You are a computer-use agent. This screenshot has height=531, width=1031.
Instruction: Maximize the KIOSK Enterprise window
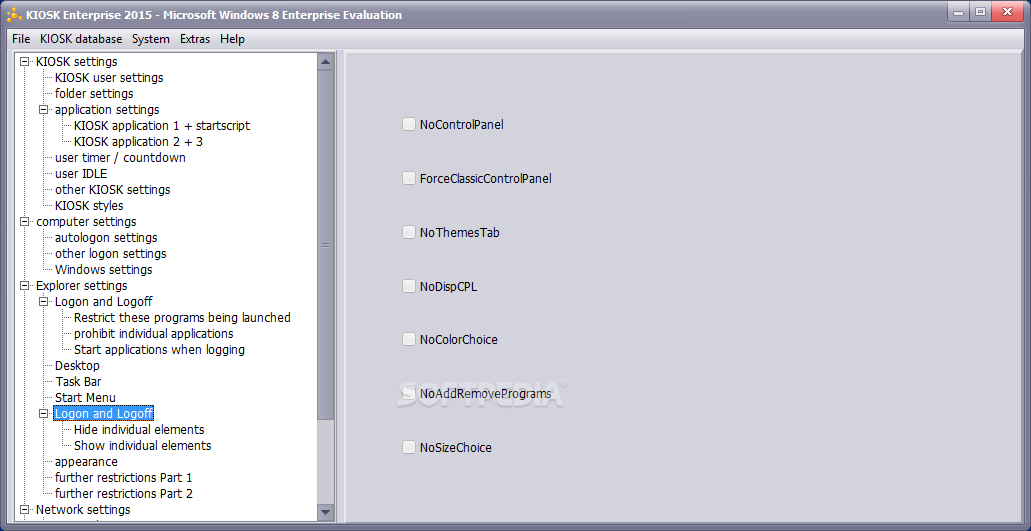click(x=980, y=12)
